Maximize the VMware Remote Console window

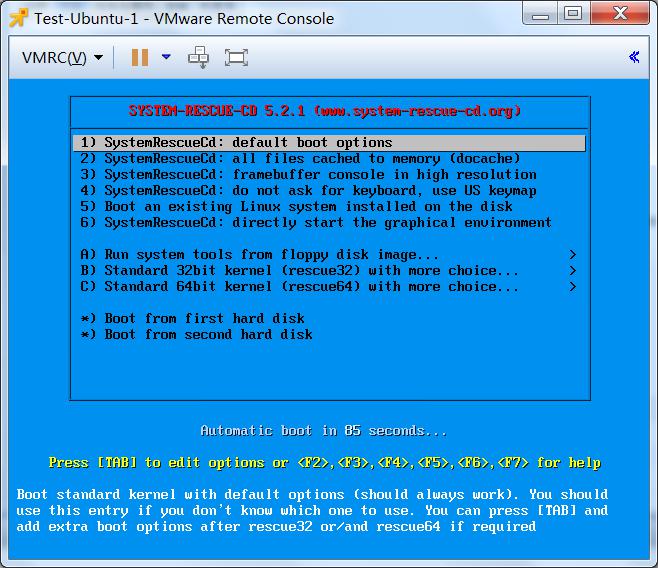[573, 13]
